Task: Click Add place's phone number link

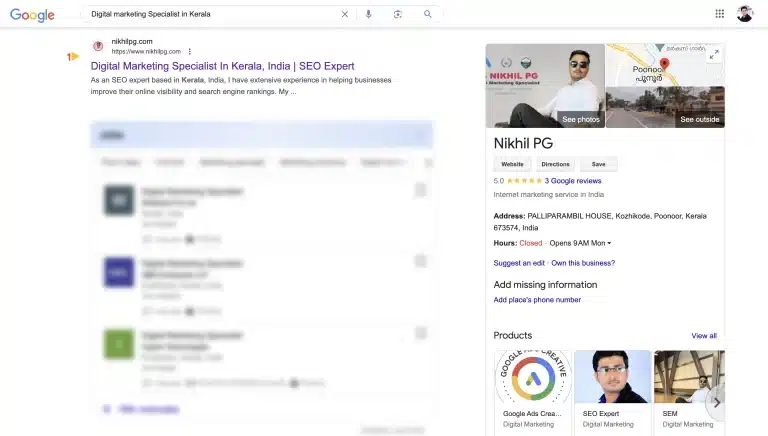Action: [537, 300]
